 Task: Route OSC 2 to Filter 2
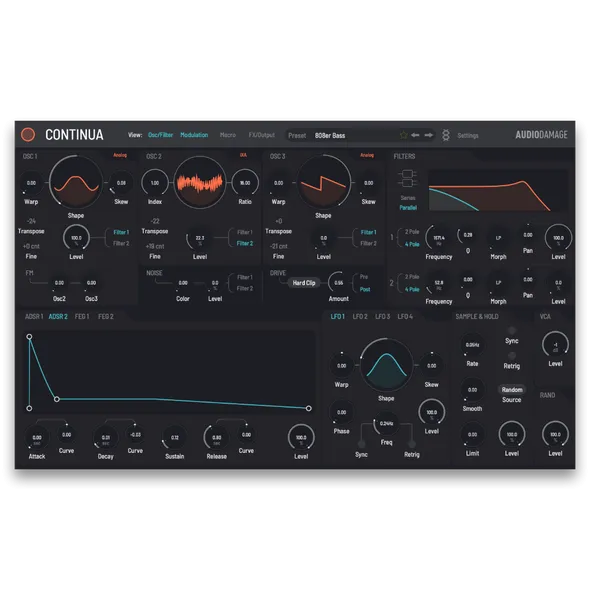tap(245, 243)
